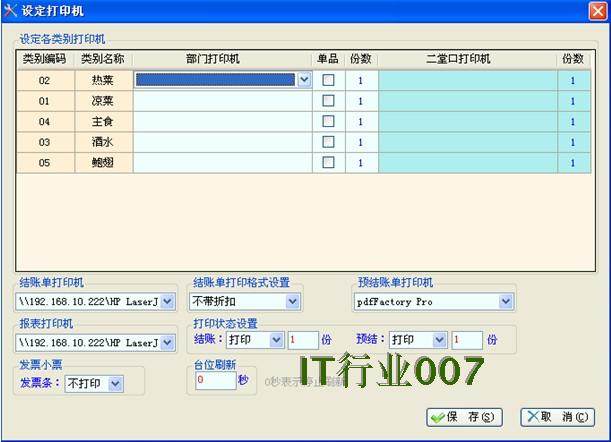Screen dimensions: 611x442
Task: Click category code cell 04
Action: [x=45, y=122]
